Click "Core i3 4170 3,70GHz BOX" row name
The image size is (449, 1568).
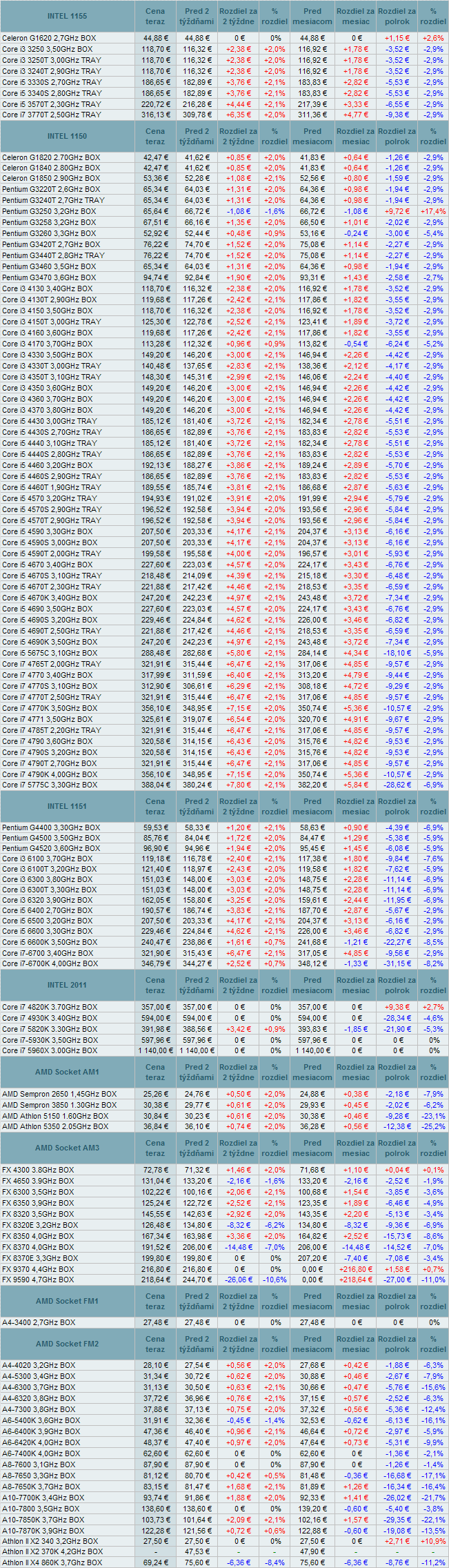coord(48,344)
